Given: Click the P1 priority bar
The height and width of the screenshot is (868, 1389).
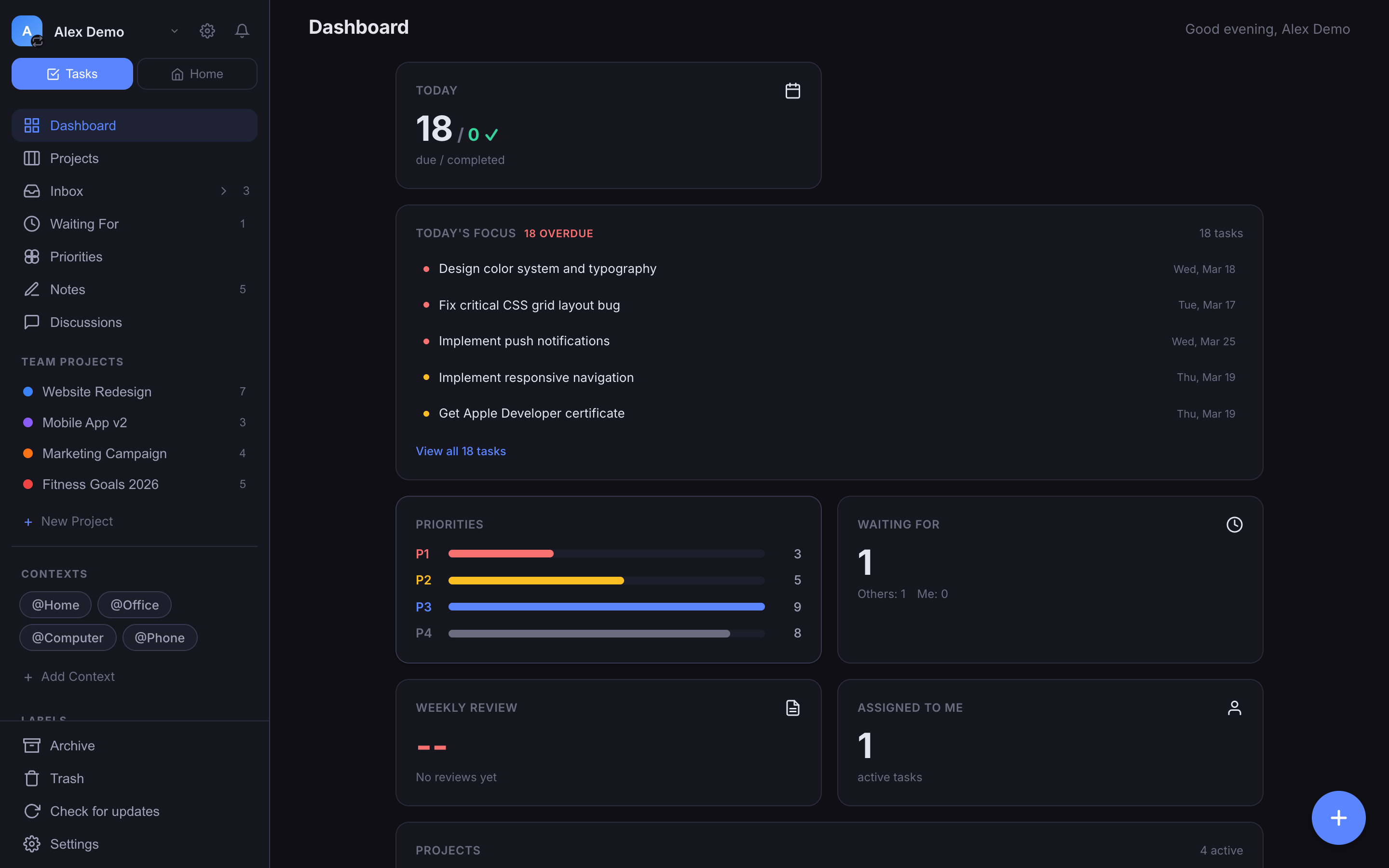Looking at the screenshot, I should pyautogui.click(x=606, y=554).
